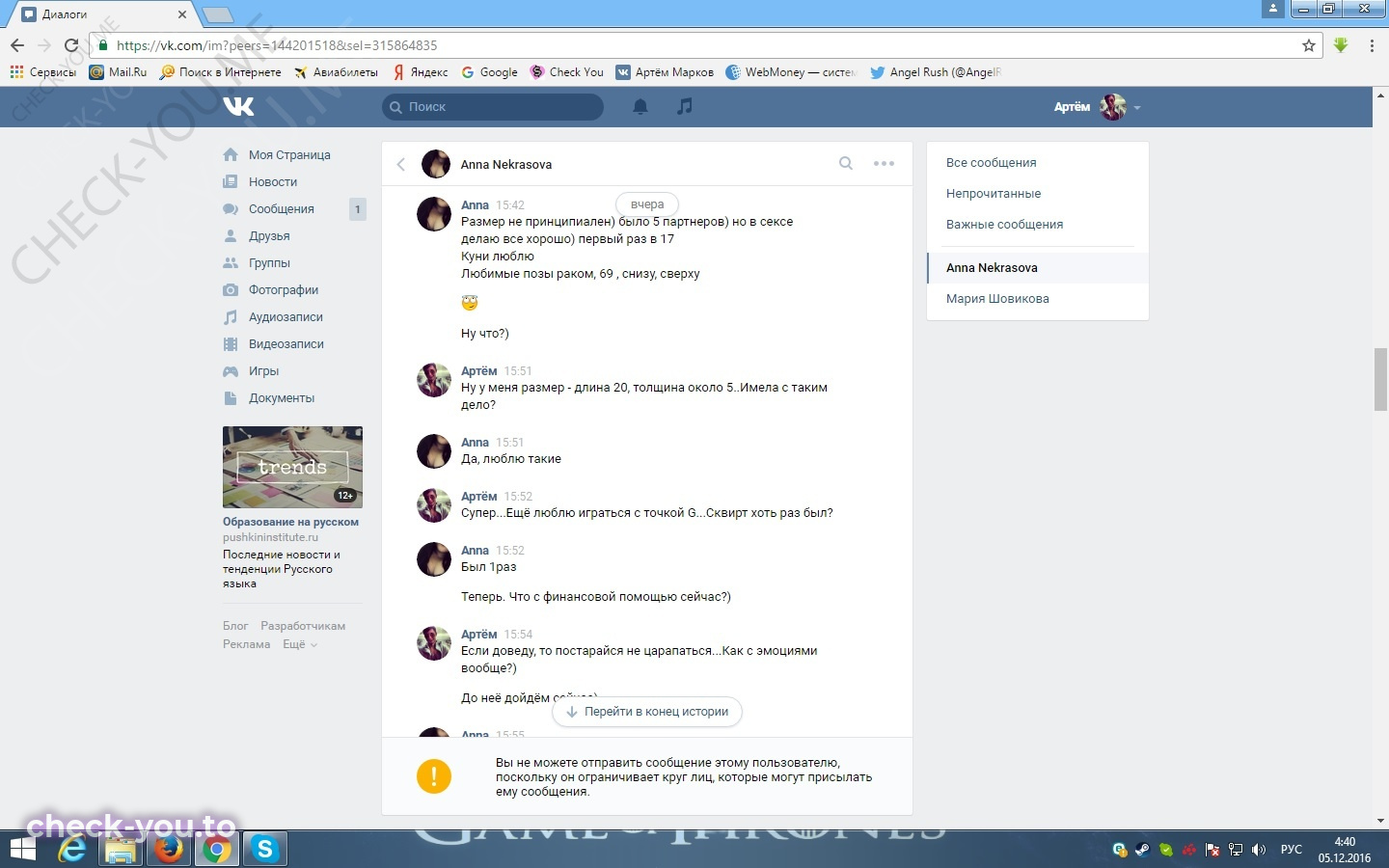Open the Google bookmark
The width and height of the screenshot is (1389, 868).
pos(489,72)
